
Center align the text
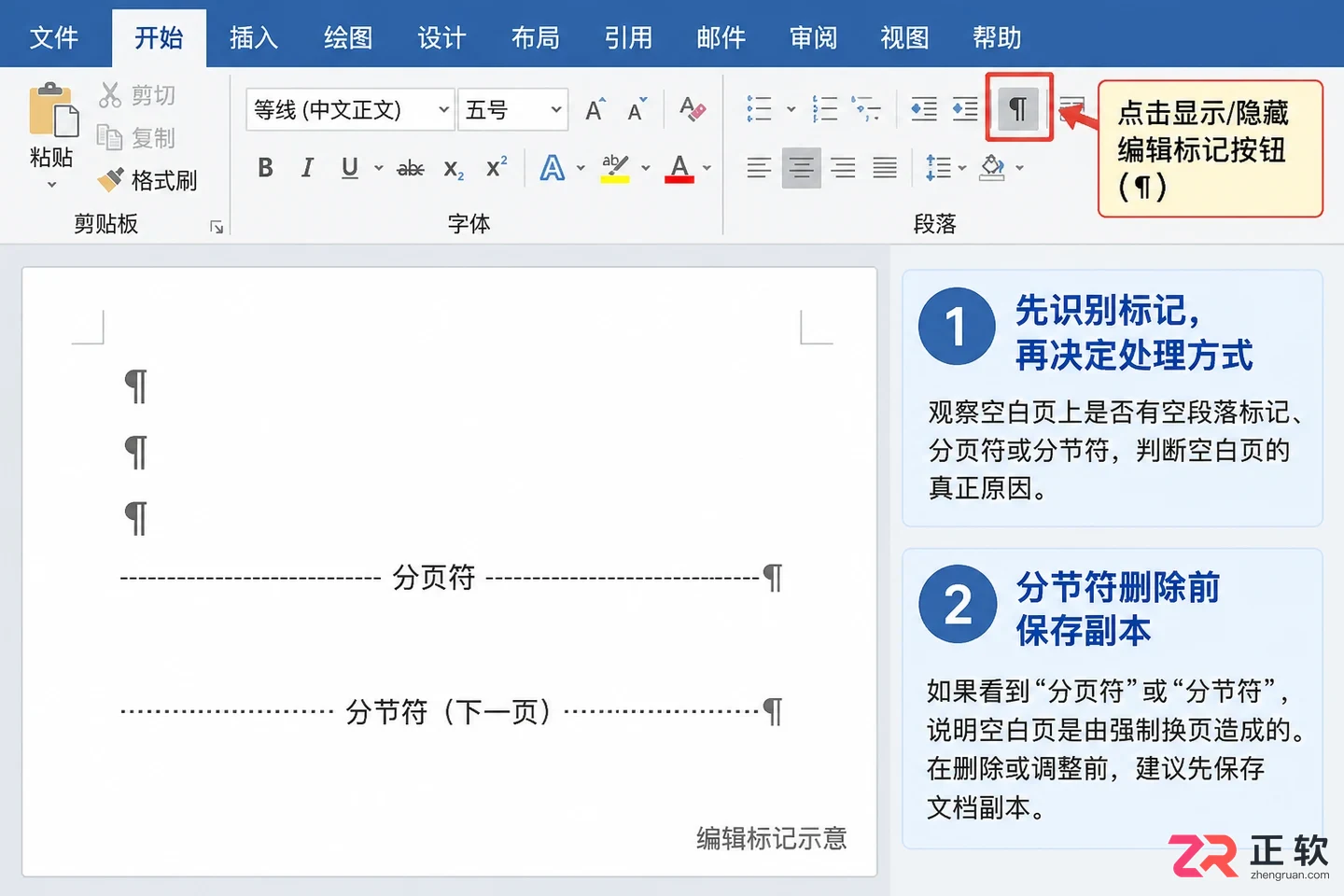click(x=801, y=168)
